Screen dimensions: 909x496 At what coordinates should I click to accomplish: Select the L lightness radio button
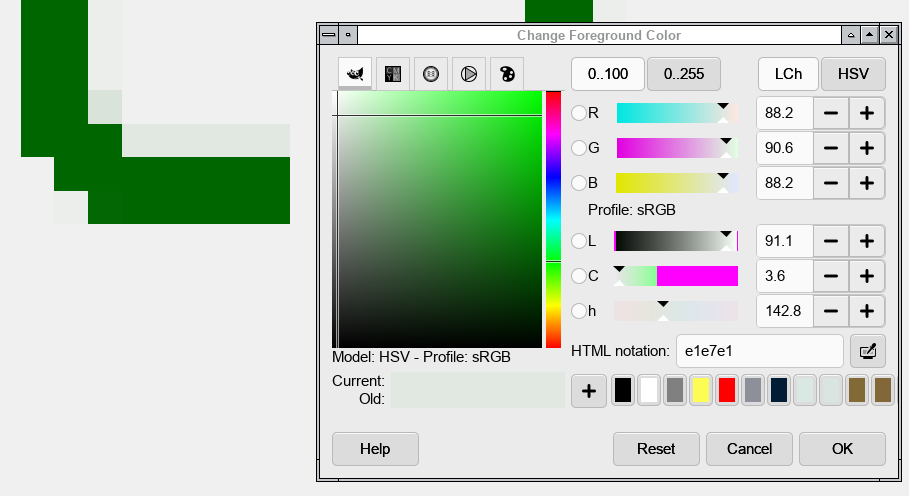click(579, 241)
